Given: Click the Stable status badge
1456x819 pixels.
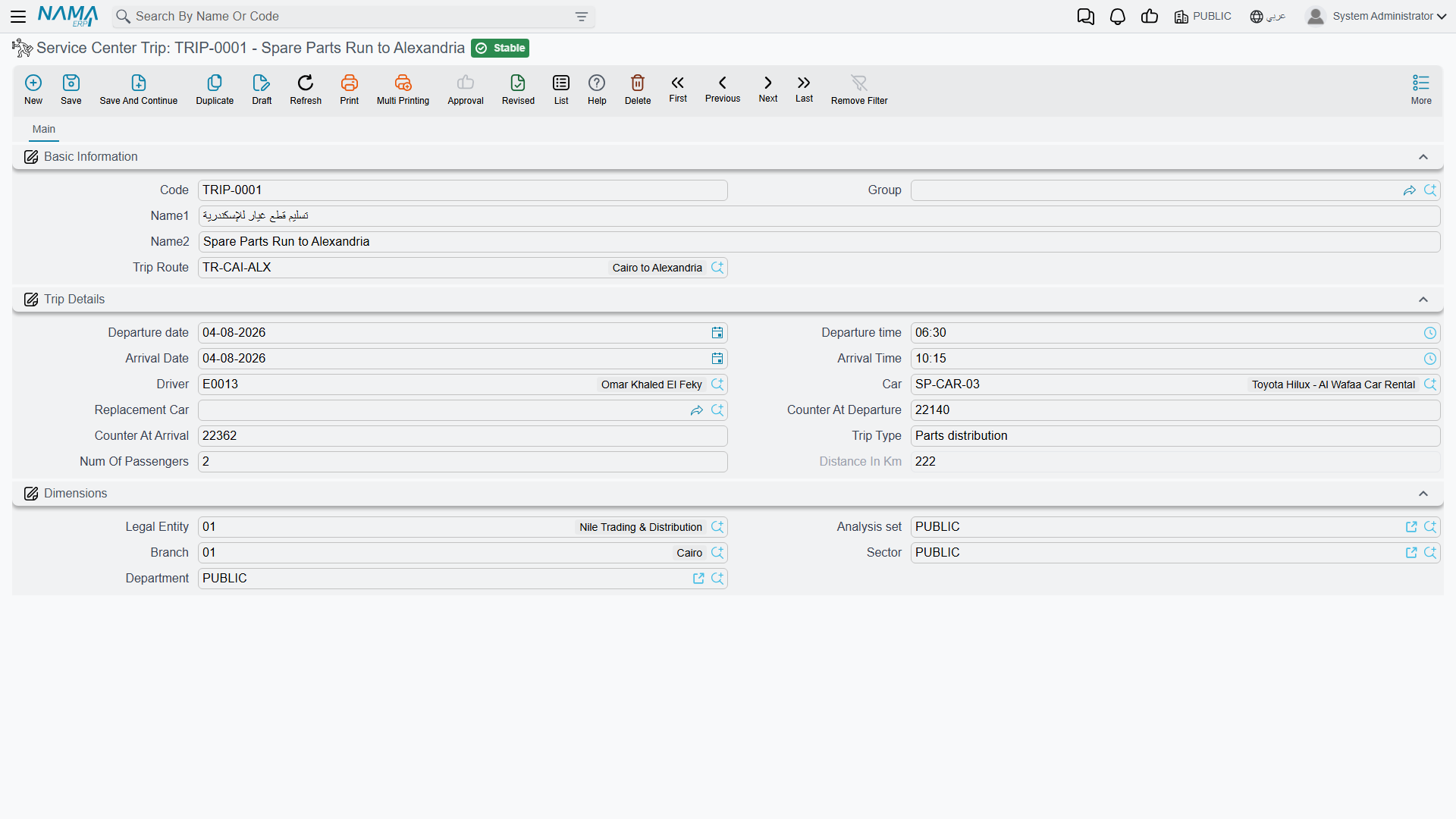Looking at the screenshot, I should pyautogui.click(x=500, y=49).
